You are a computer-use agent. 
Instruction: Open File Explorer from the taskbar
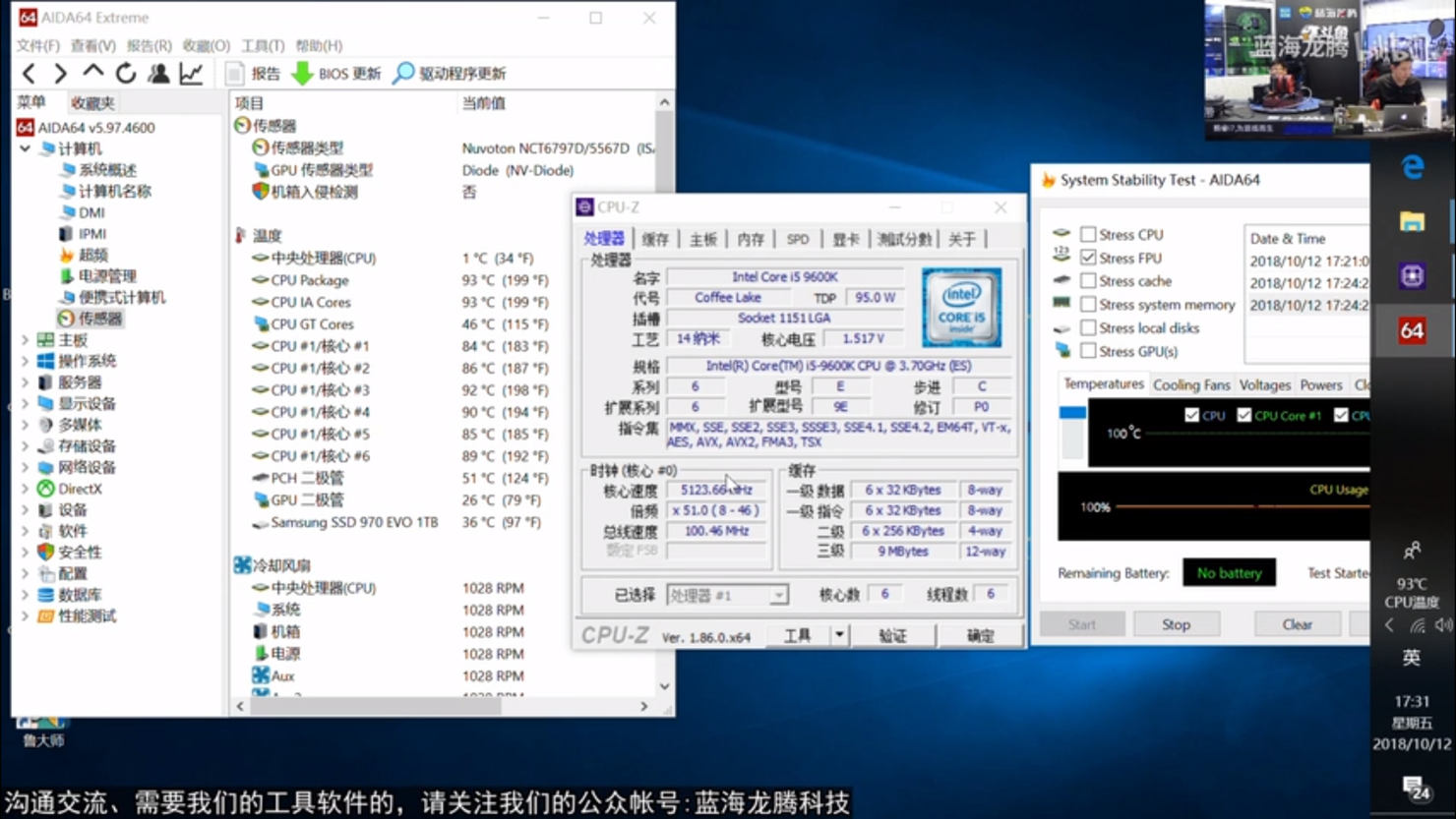tap(1413, 221)
